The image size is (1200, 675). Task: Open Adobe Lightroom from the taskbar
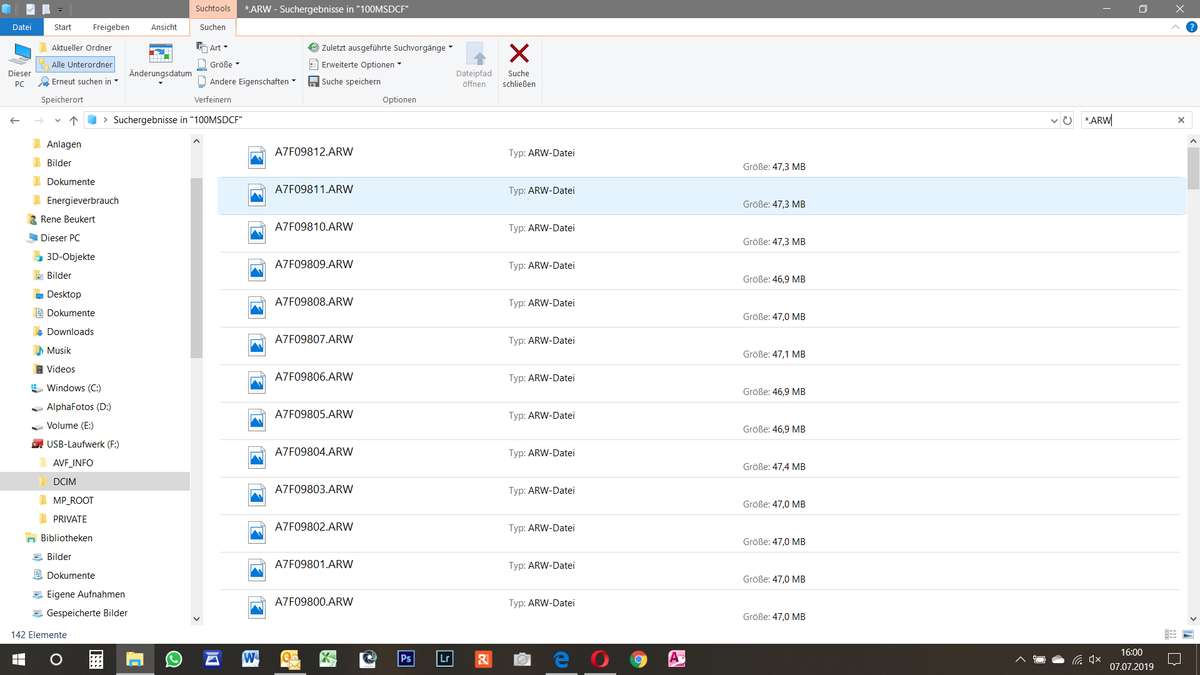click(444, 659)
